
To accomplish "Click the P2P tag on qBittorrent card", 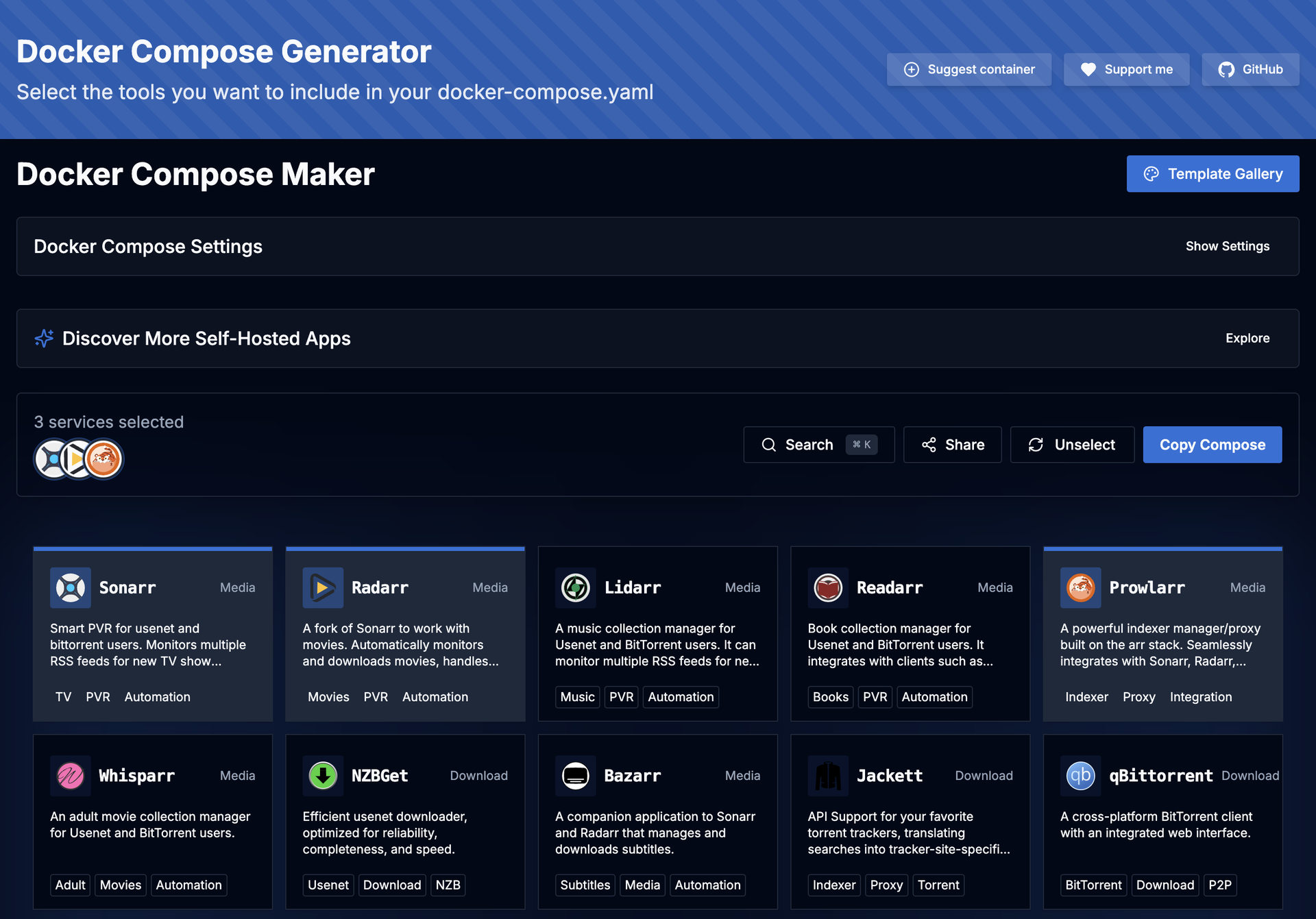I will coord(1219,885).
